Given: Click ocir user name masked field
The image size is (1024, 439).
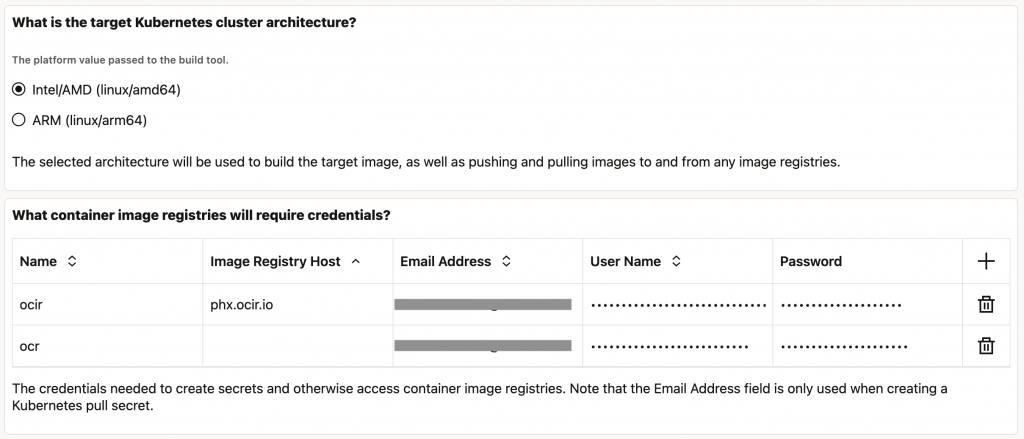Looking at the screenshot, I should pyautogui.click(x=678, y=304).
